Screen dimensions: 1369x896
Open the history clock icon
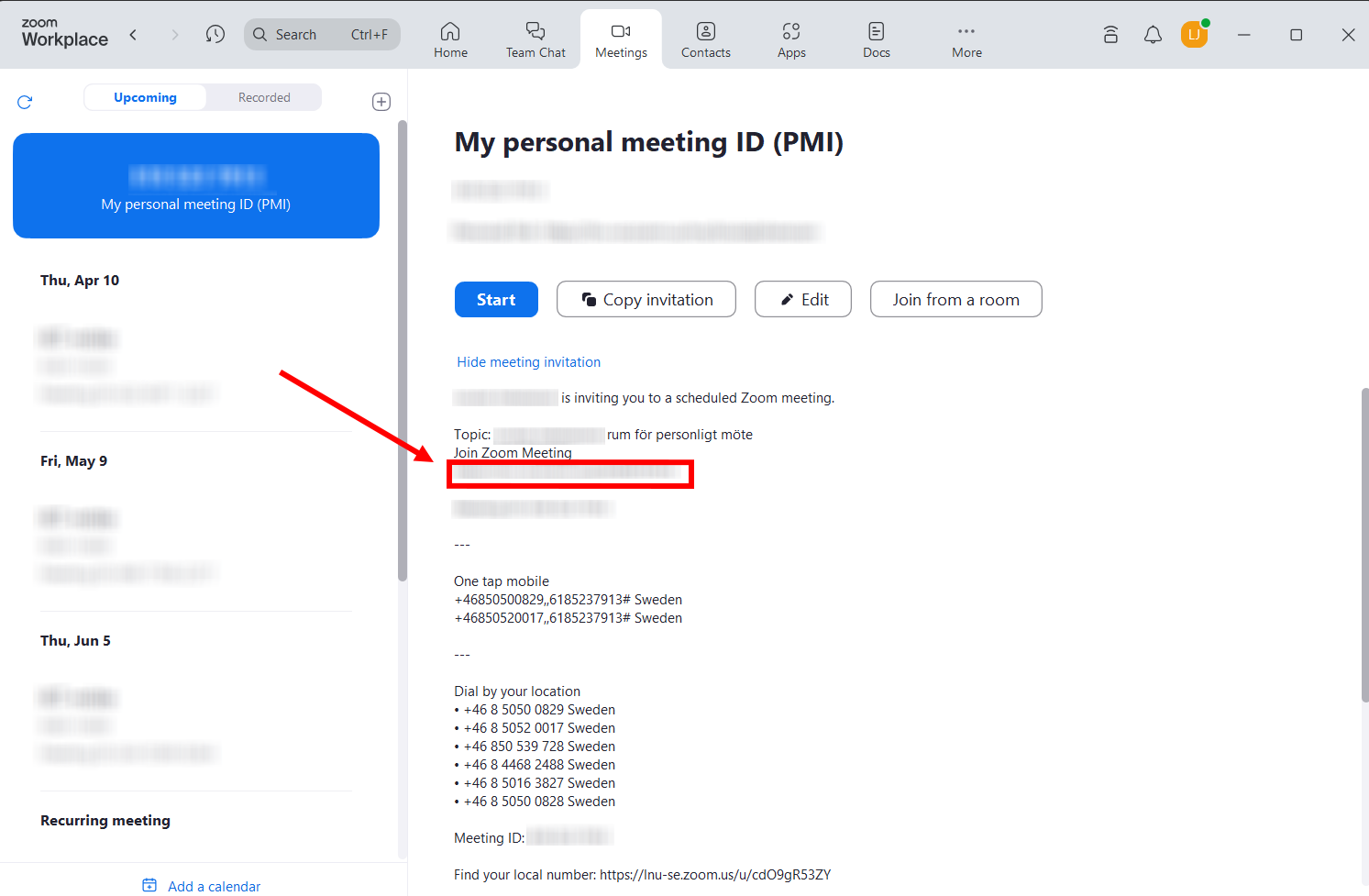click(215, 35)
